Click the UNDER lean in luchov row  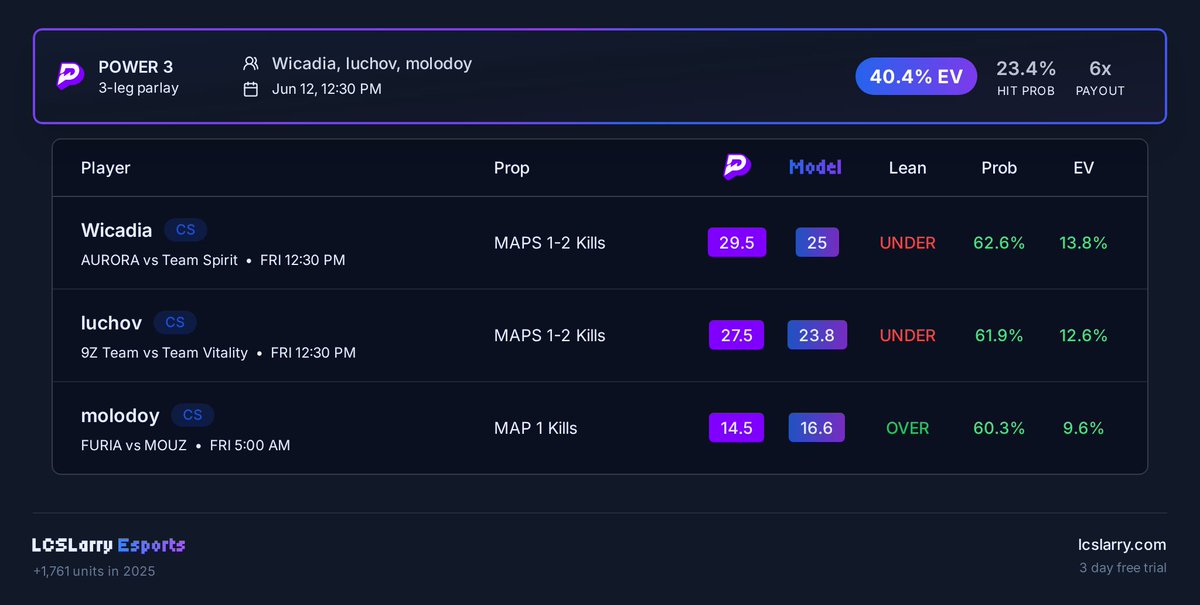pyautogui.click(x=908, y=336)
